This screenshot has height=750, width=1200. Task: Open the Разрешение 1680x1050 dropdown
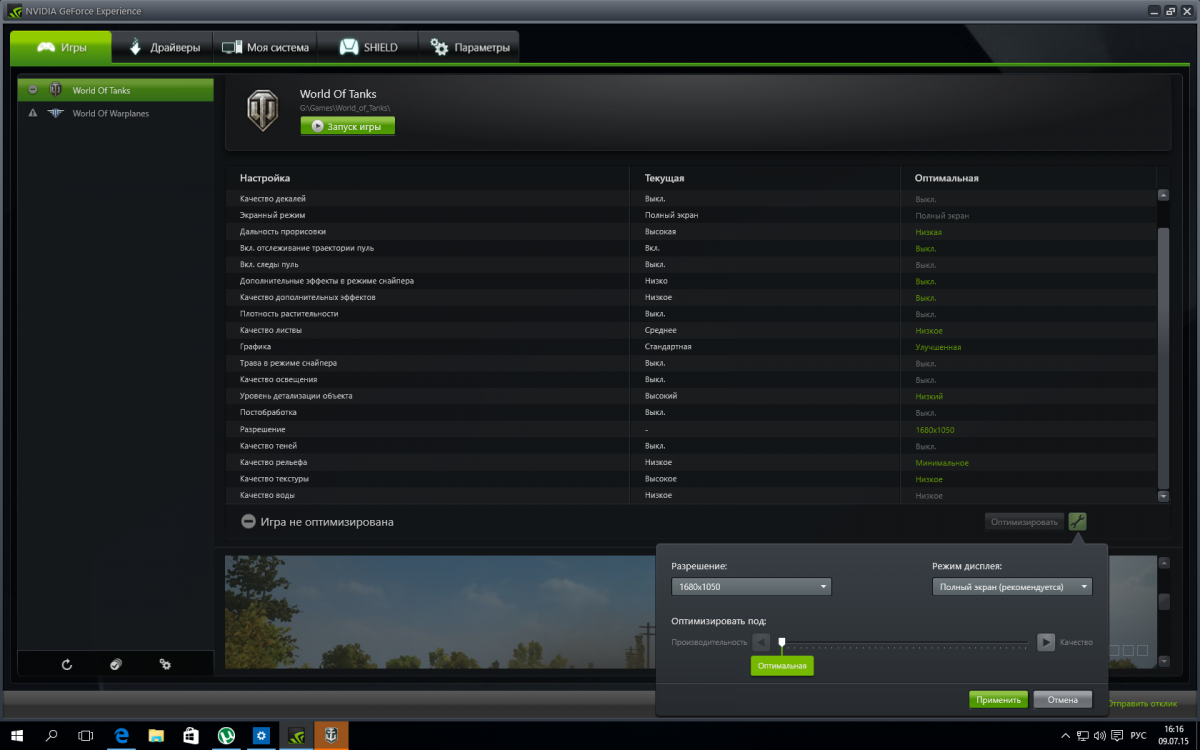751,587
